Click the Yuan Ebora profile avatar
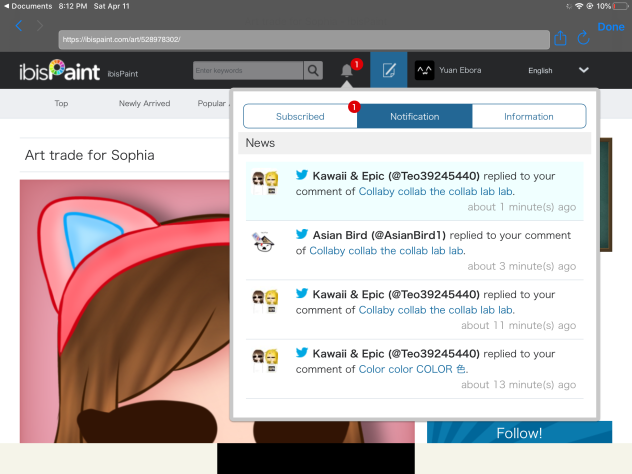 [x=424, y=71]
